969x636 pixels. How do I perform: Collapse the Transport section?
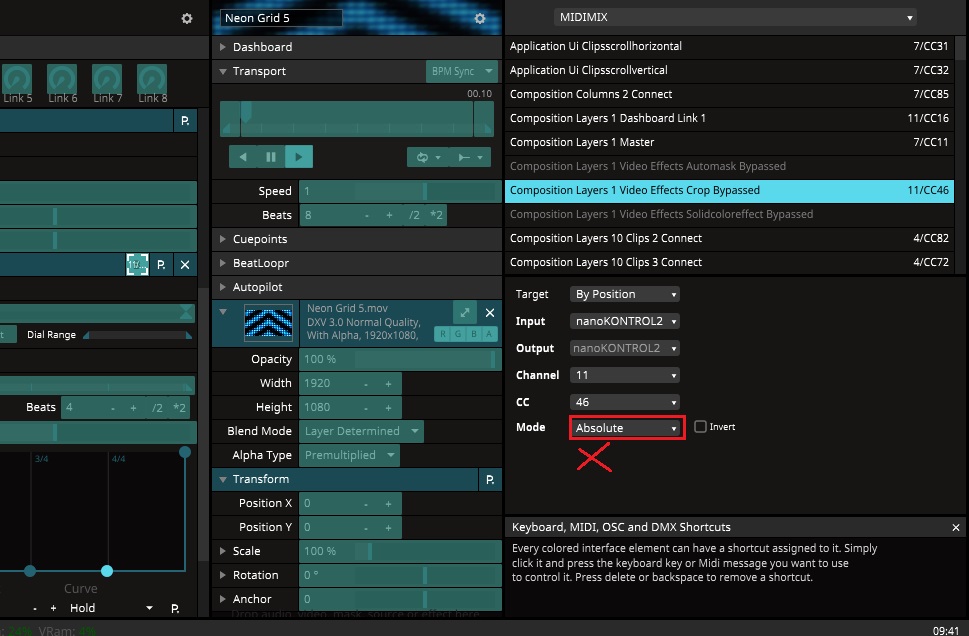click(222, 71)
